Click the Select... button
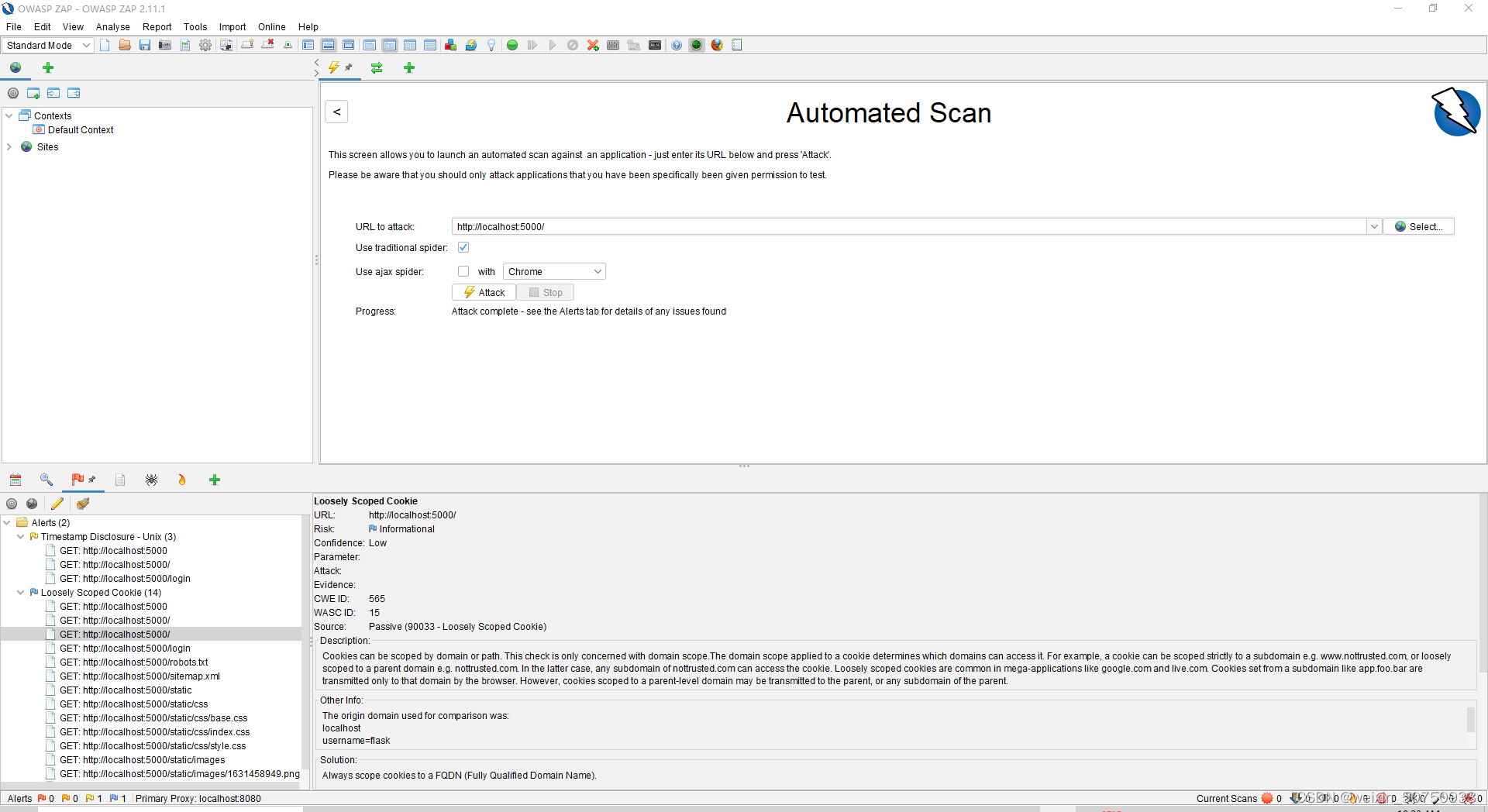The width and height of the screenshot is (1488, 812). pyautogui.click(x=1418, y=226)
